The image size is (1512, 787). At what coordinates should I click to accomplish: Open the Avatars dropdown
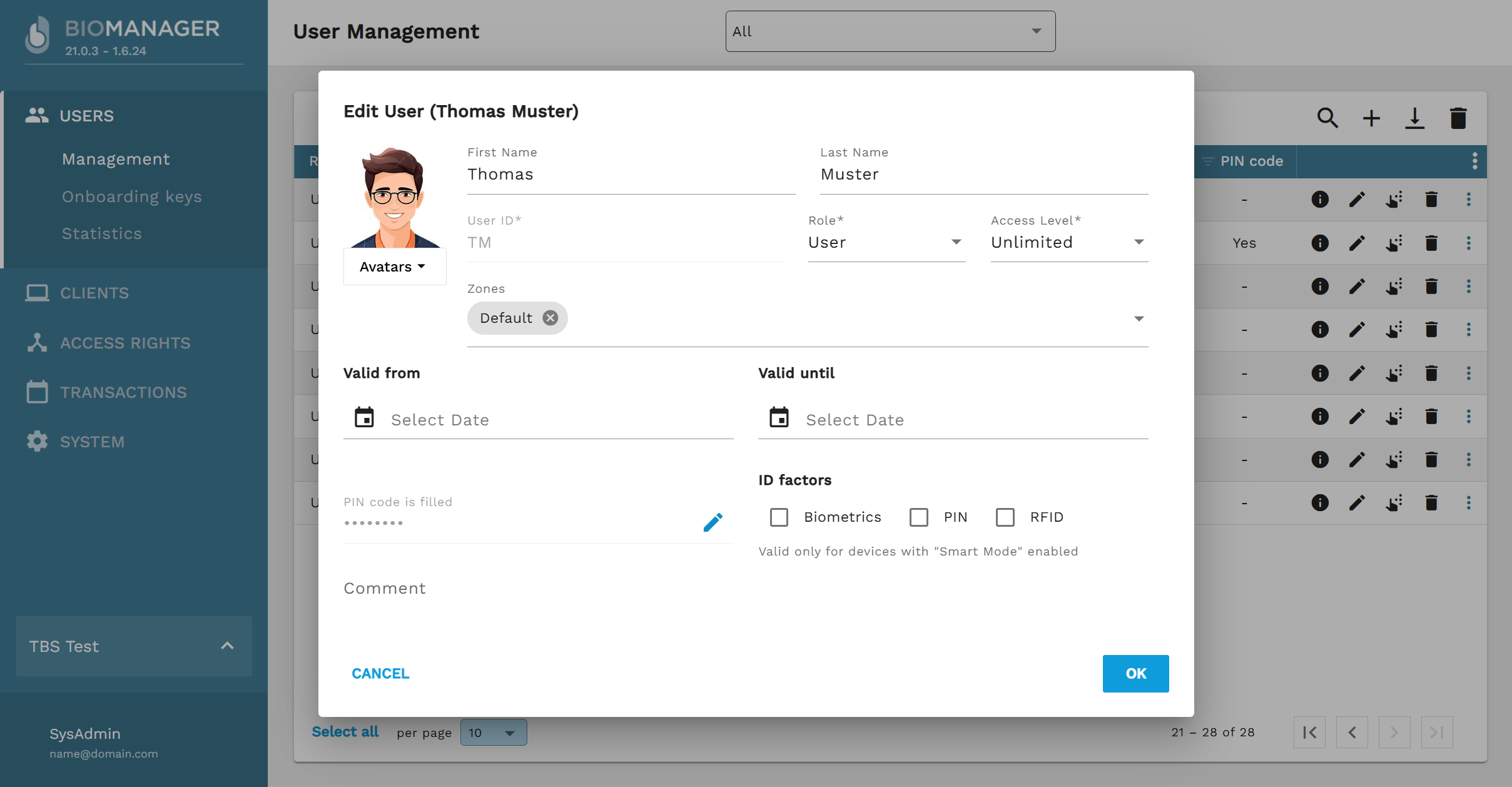pyautogui.click(x=394, y=267)
